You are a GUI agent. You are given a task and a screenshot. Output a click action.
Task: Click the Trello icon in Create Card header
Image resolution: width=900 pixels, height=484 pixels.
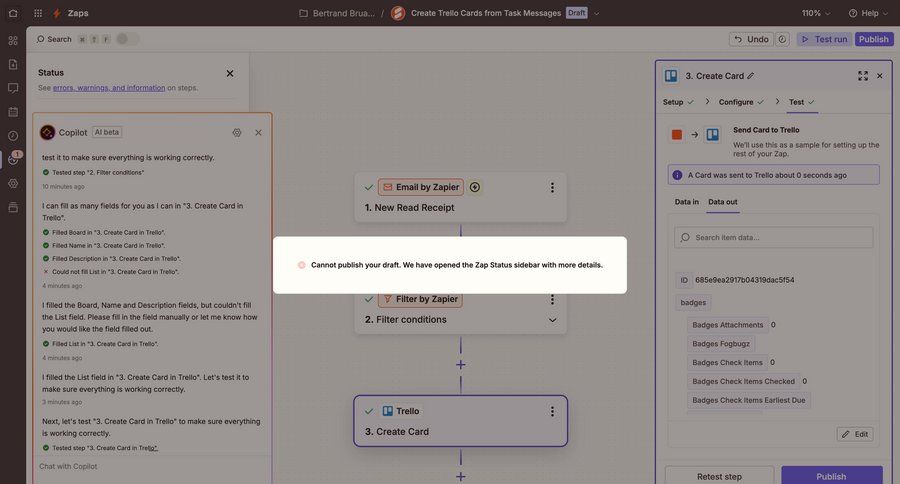tap(670, 76)
